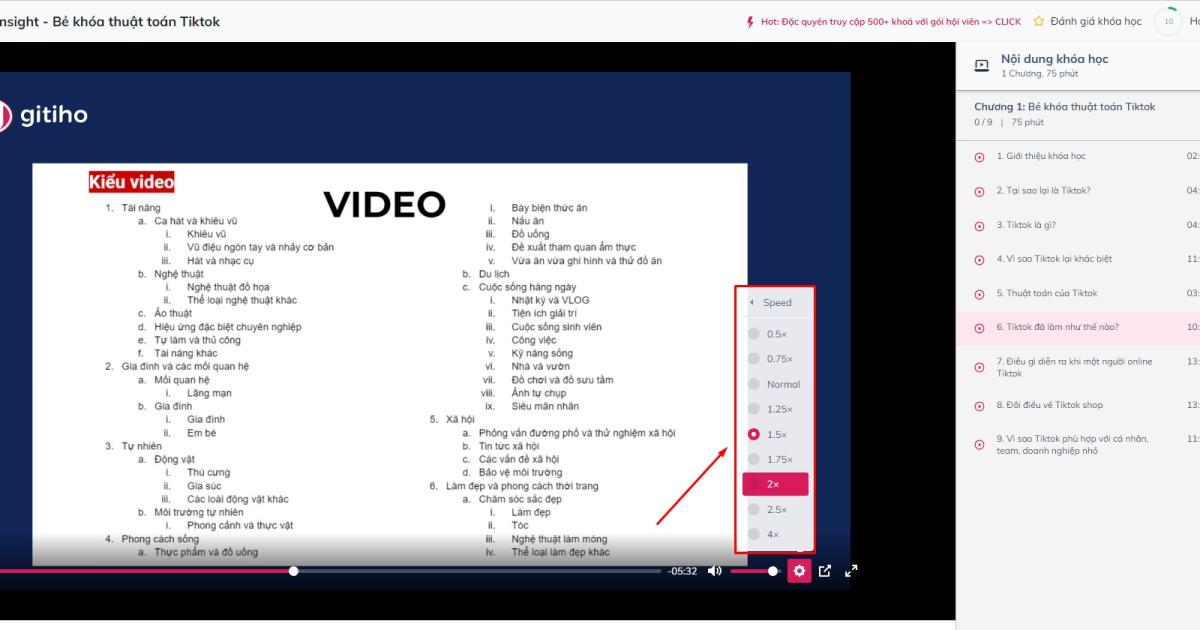Image resolution: width=1200 pixels, height=630 pixels.
Task: Click play icon for lesson 6 Tiktok đã làm như thế nào
Action: tap(979, 327)
